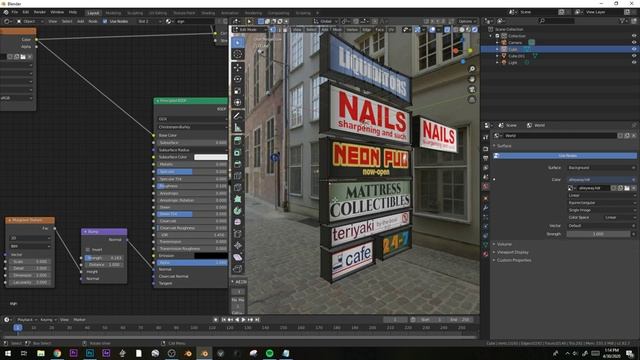This screenshot has width=640, height=360.
Task: Select the Spin tool
Action: pos(238,211)
